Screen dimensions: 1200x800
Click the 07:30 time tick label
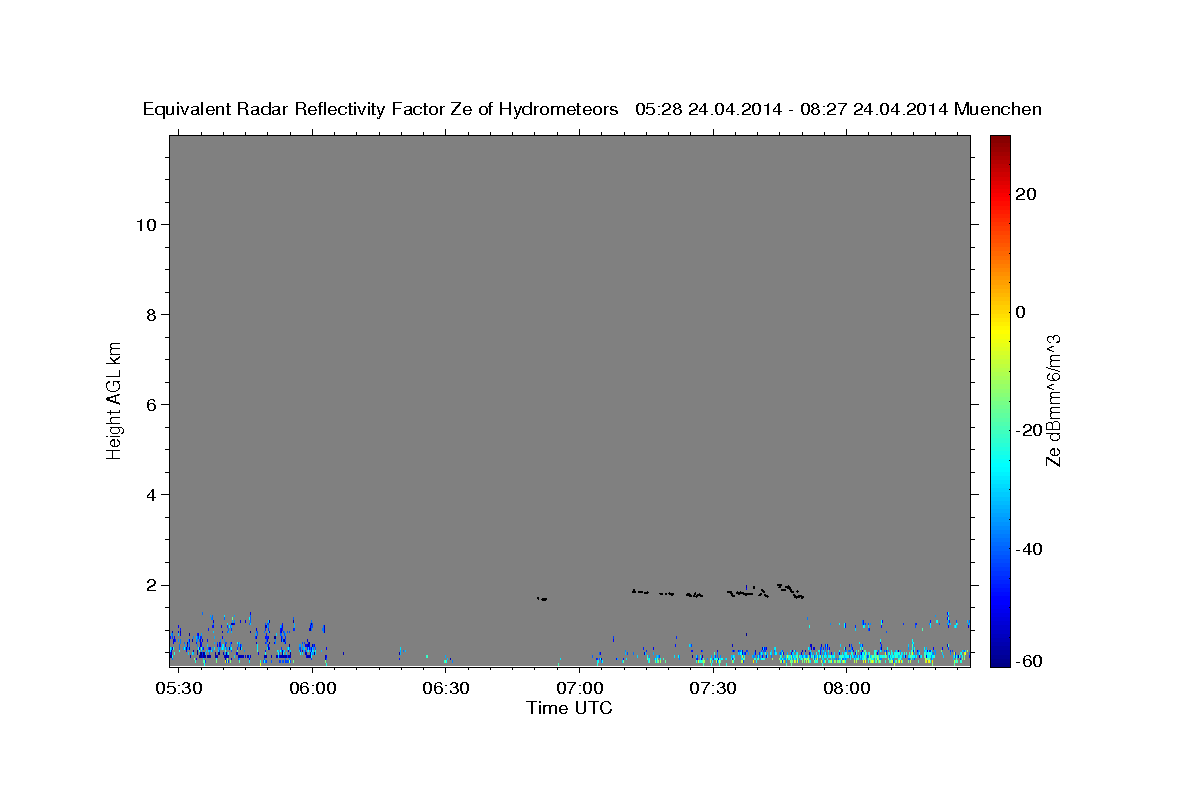[713, 689]
